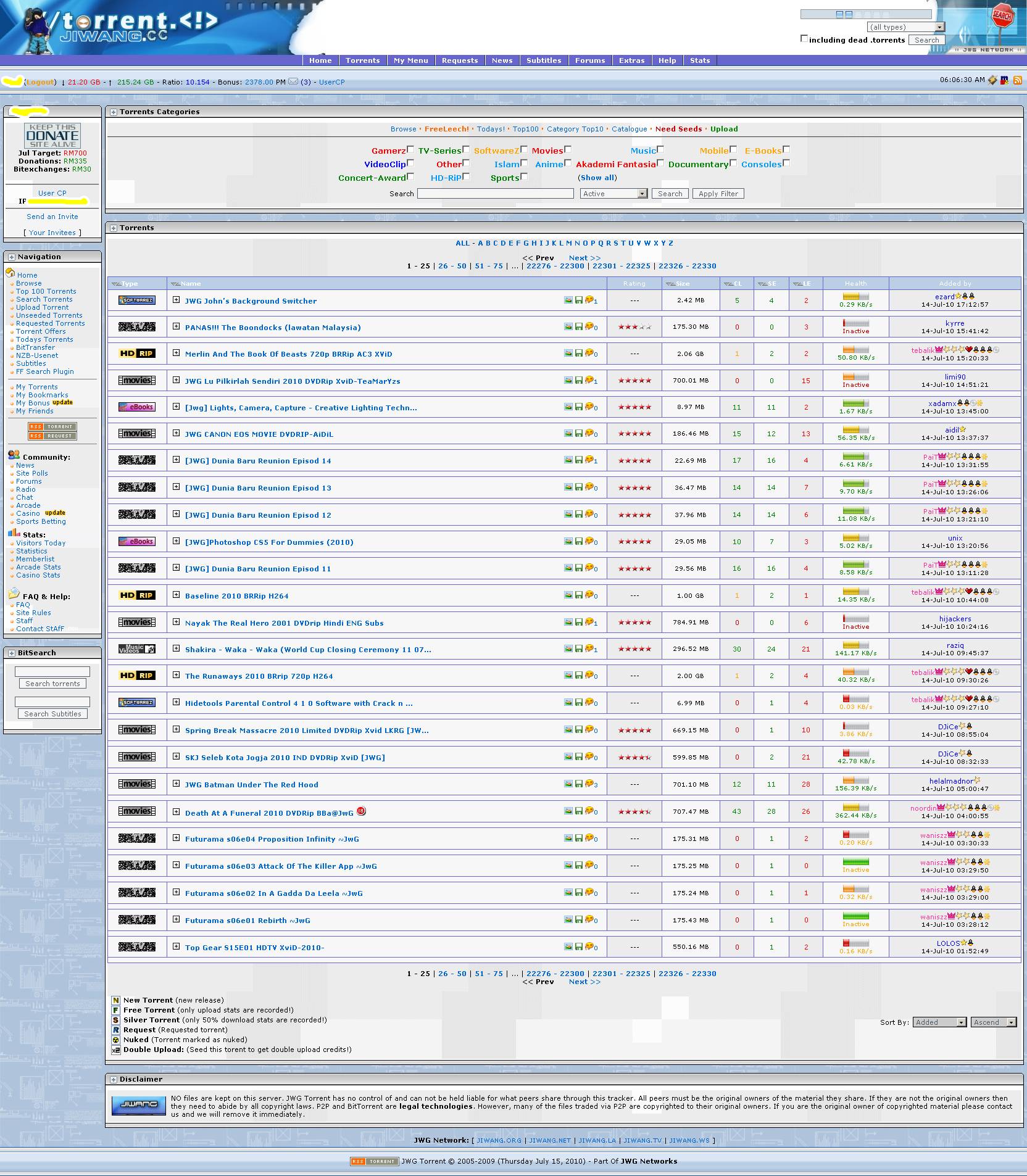Image resolution: width=1027 pixels, height=1176 pixels.
Task: Collapse the Navigation panel
Action: point(11,257)
